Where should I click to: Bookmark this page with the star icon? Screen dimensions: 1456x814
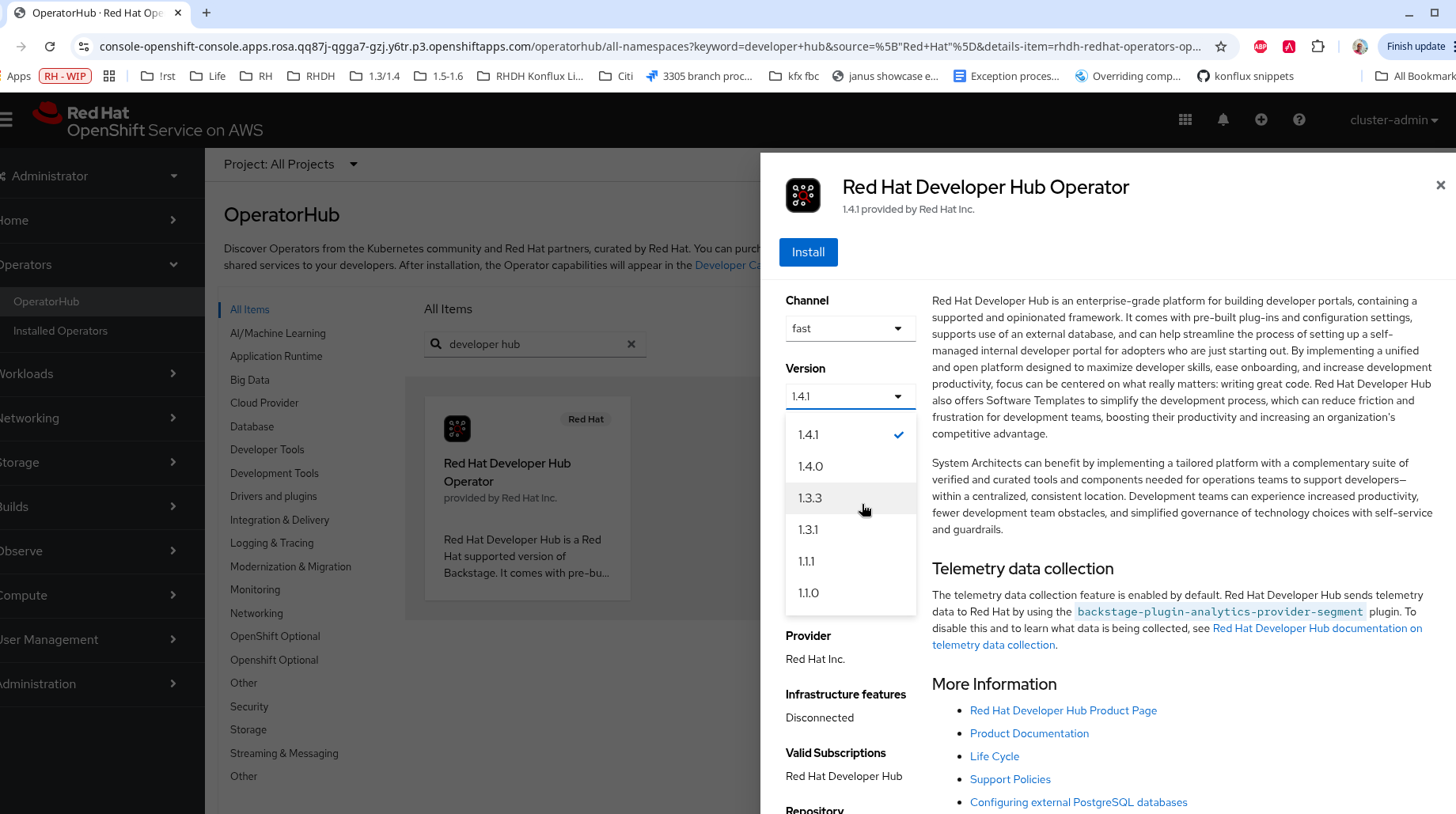[x=1221, y=47]
